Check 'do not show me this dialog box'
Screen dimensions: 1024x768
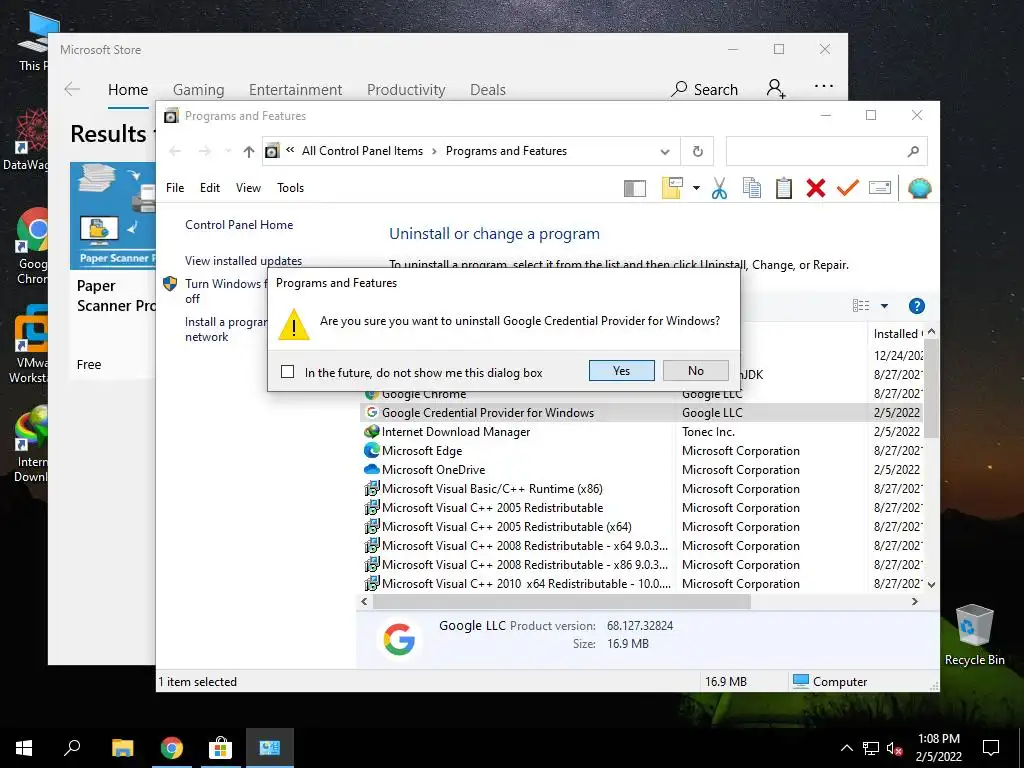[x=287, y=372]
